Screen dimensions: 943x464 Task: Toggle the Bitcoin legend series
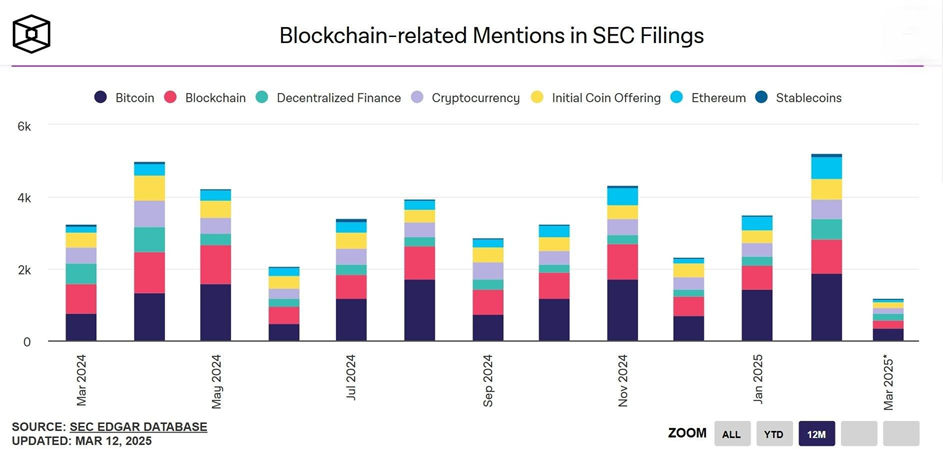pyautogui.click(x=124, y=98)
